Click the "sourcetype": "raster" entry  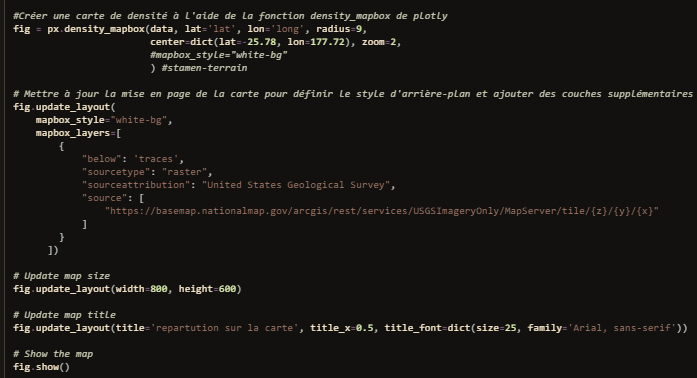147,172
